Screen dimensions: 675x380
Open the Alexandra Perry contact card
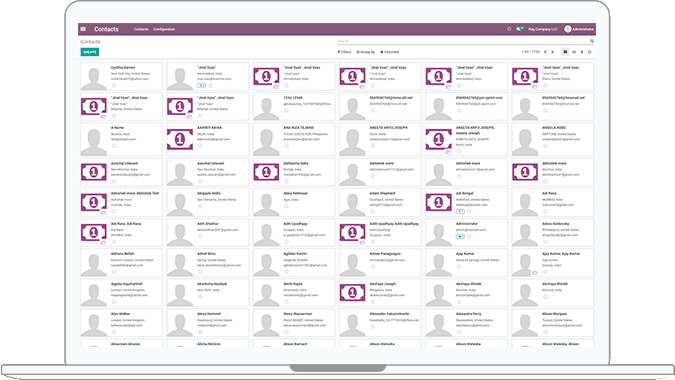[466, 322]
